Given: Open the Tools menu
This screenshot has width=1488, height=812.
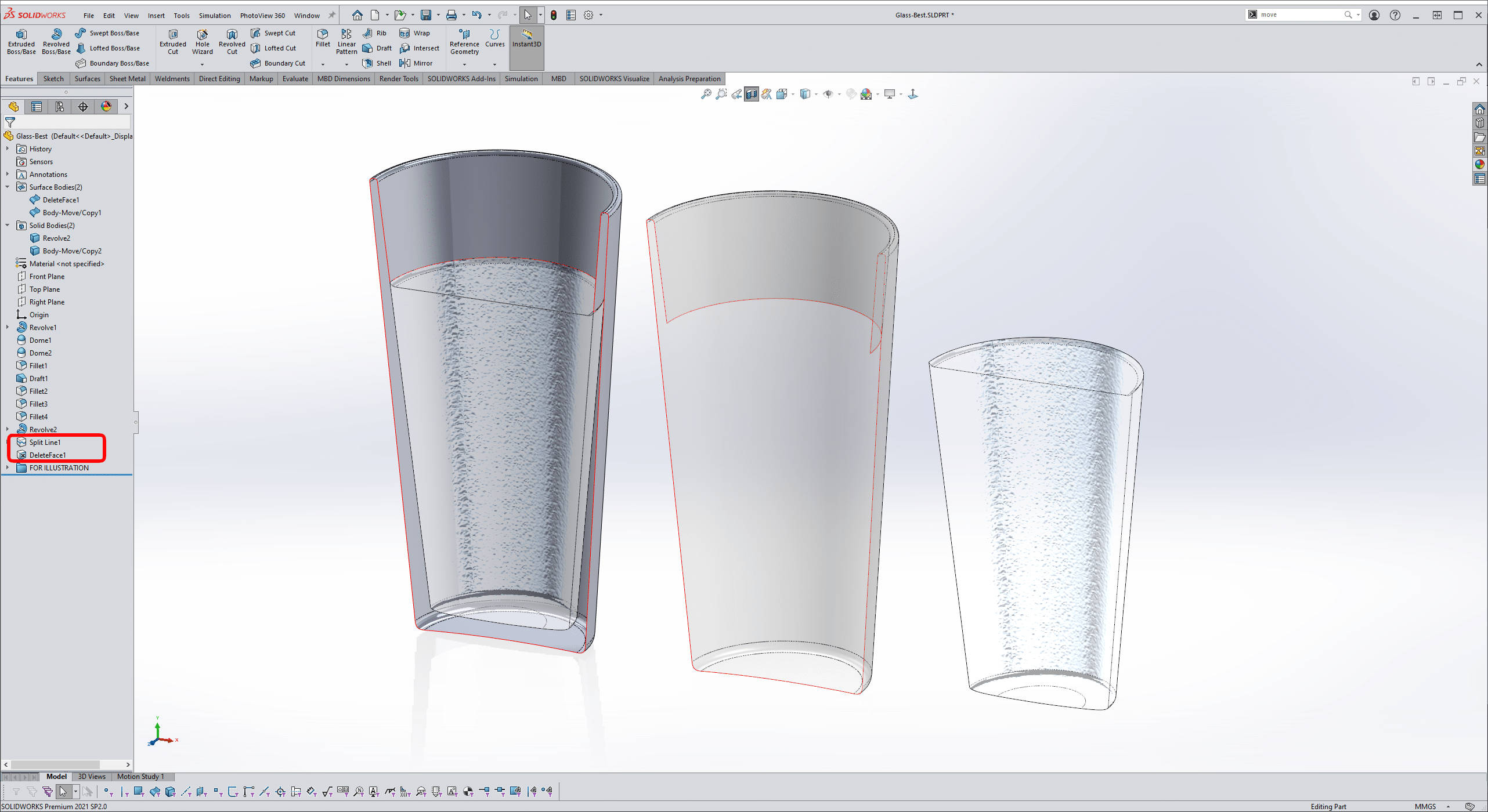Looking at the screenshot, I should pyautogui.click(x=182, y=16).
